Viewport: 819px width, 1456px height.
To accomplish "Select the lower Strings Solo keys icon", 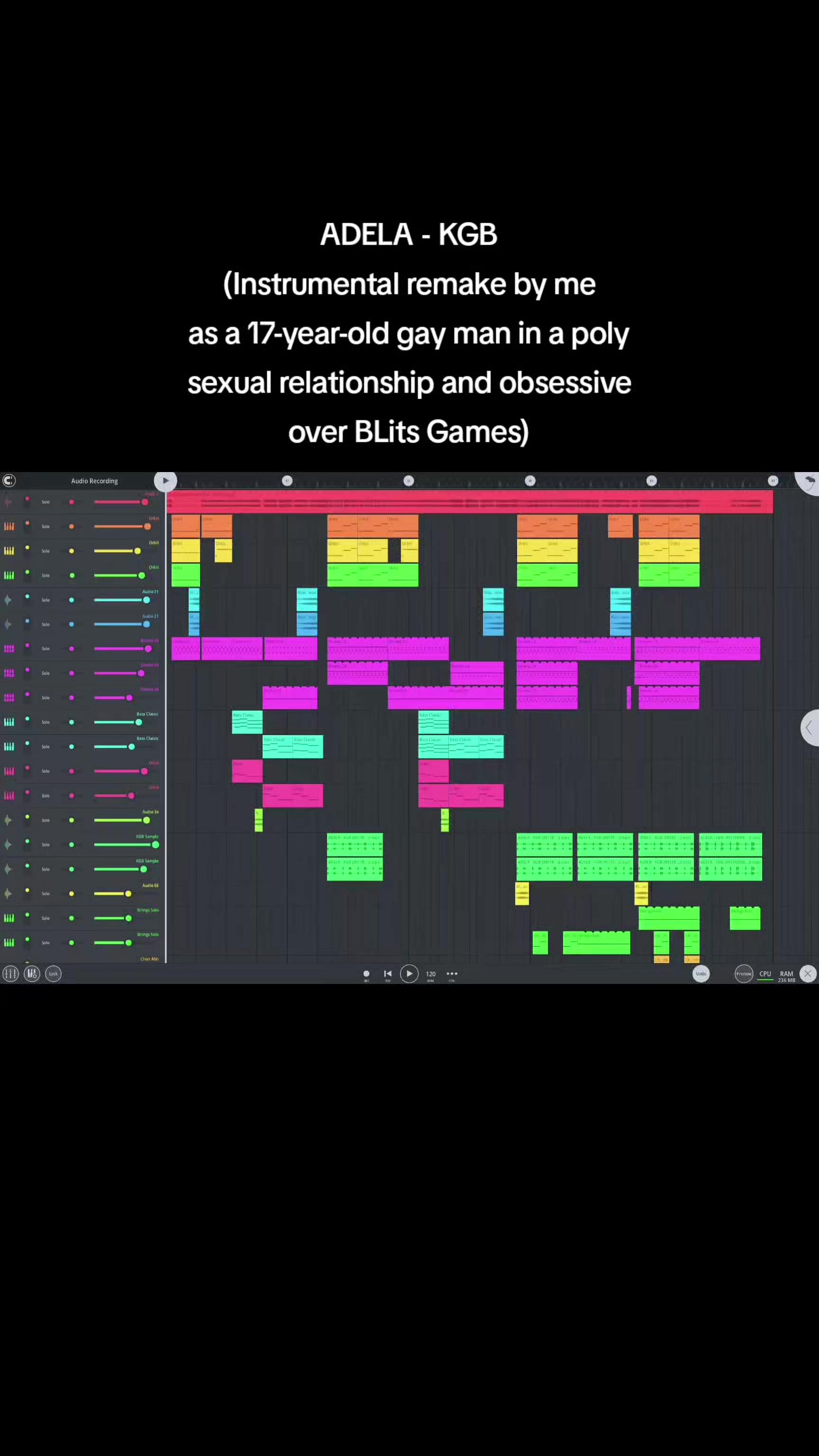I will [9, 943].
